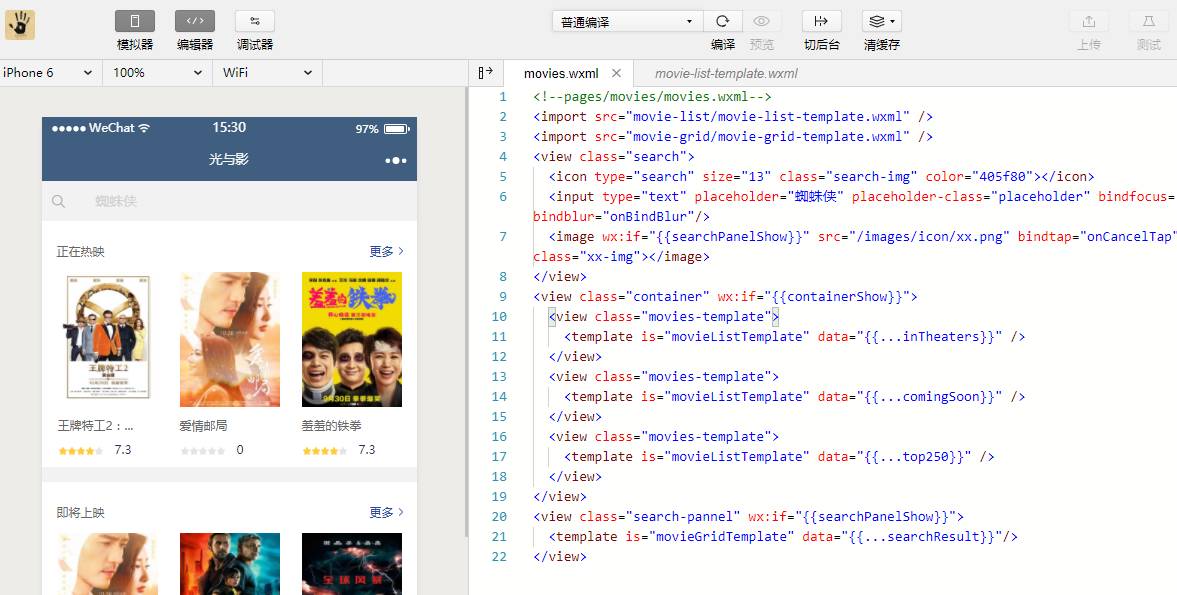
Task: Click the simulator panel vertical scrollbar
Action: [x=466, y=311]
